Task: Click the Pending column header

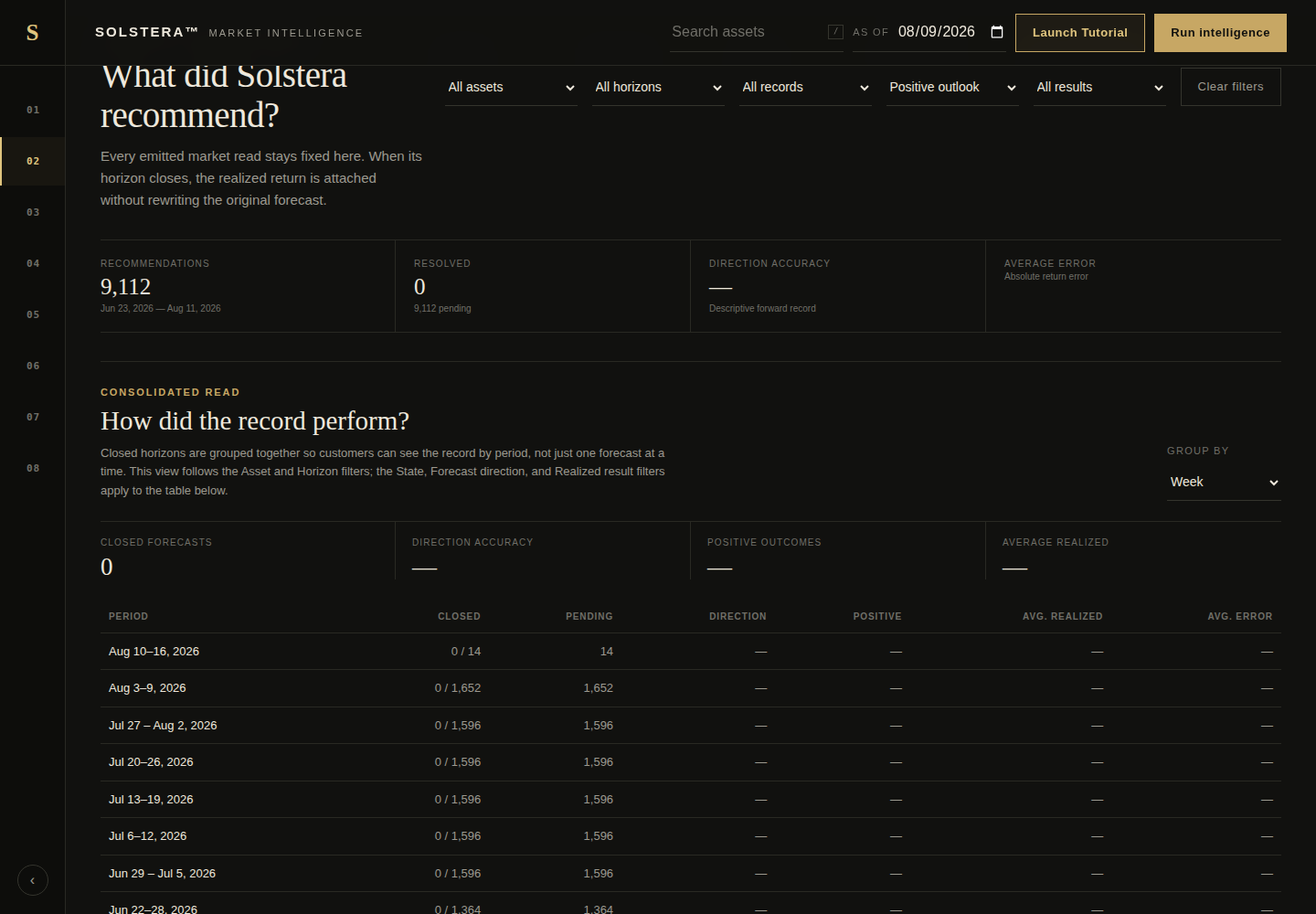Action: coord(589,616)
